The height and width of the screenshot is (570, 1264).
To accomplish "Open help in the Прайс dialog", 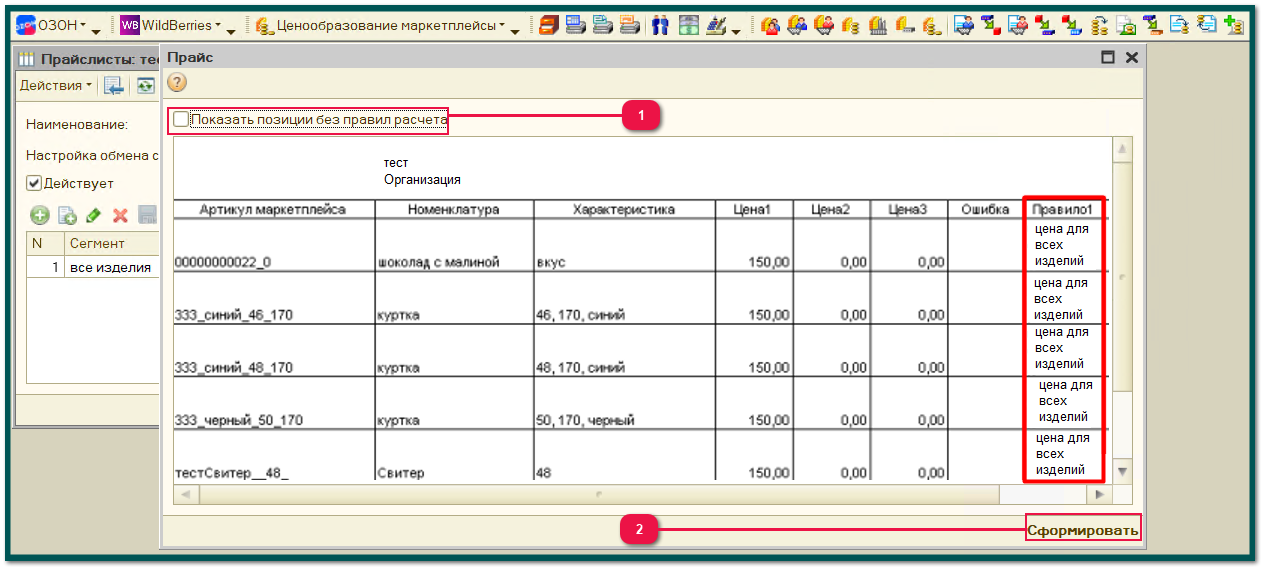I will coord(176,83).
